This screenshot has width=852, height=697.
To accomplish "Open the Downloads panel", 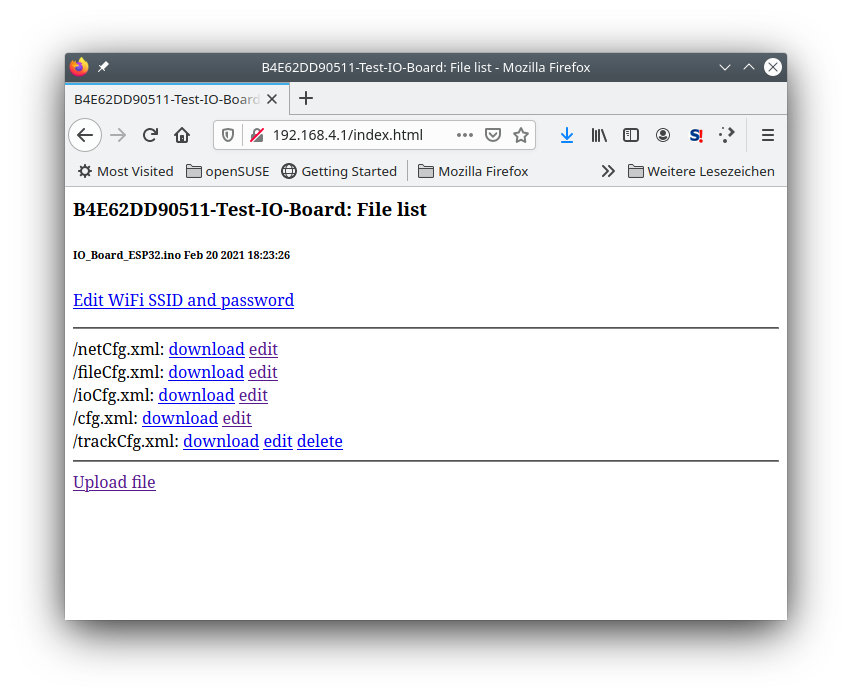I will (567, 135).
